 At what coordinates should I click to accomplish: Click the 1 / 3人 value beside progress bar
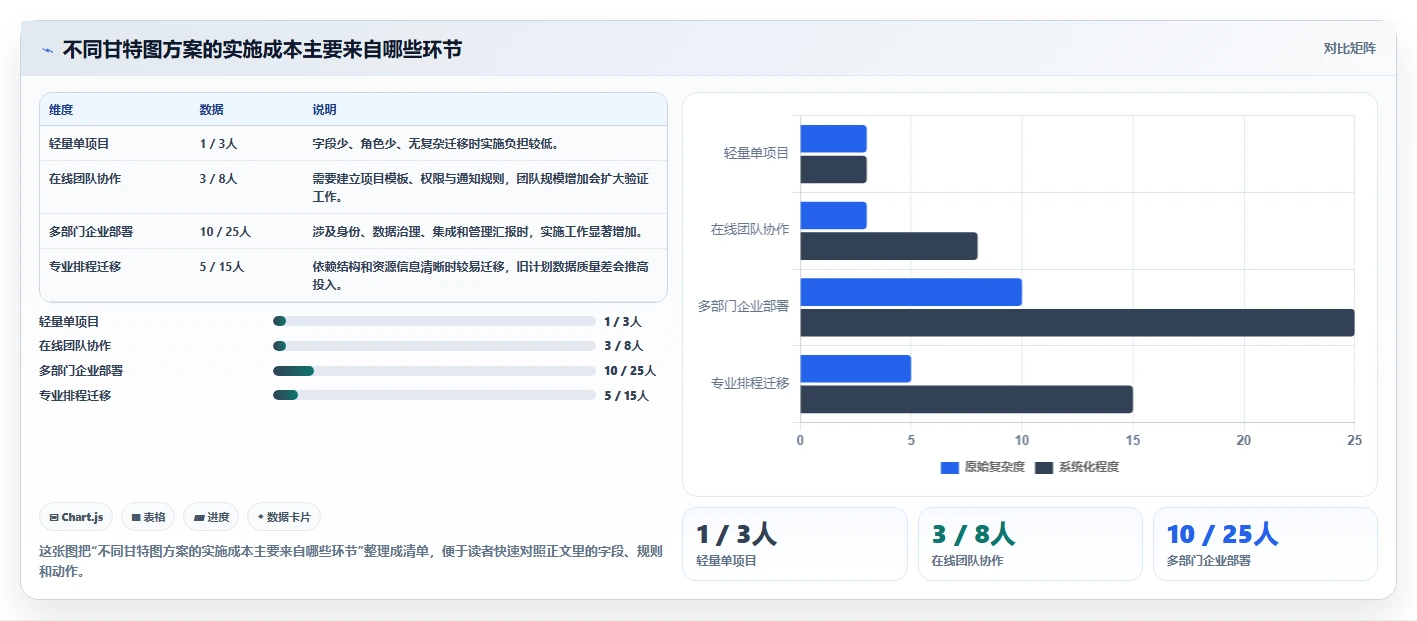tap(623, 322)
